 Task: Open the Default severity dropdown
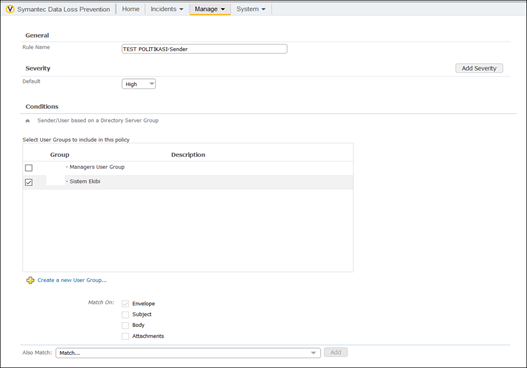(x=138, y=84)
